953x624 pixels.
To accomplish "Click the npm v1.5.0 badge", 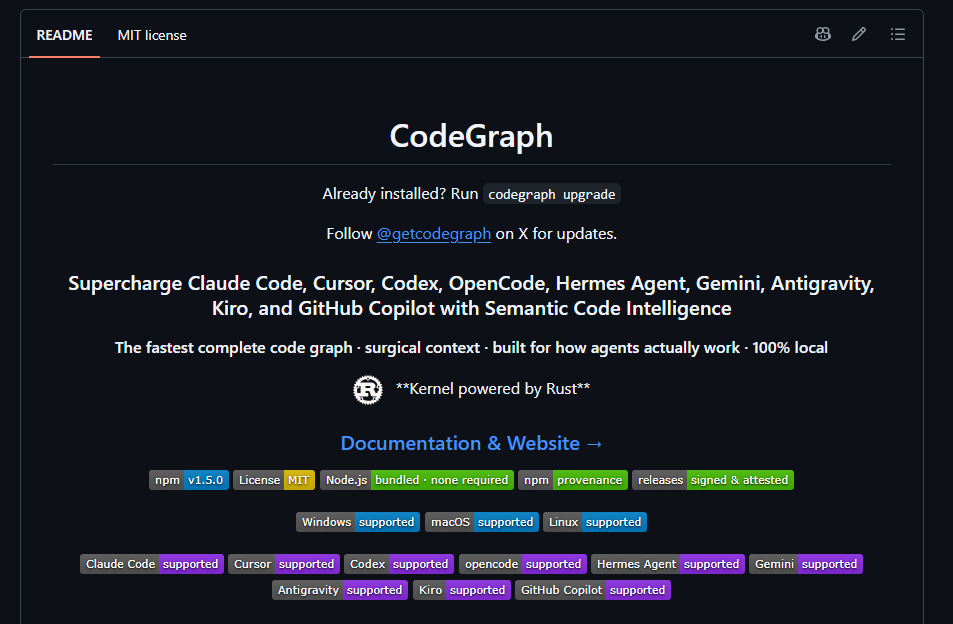I will pos(189,480).
